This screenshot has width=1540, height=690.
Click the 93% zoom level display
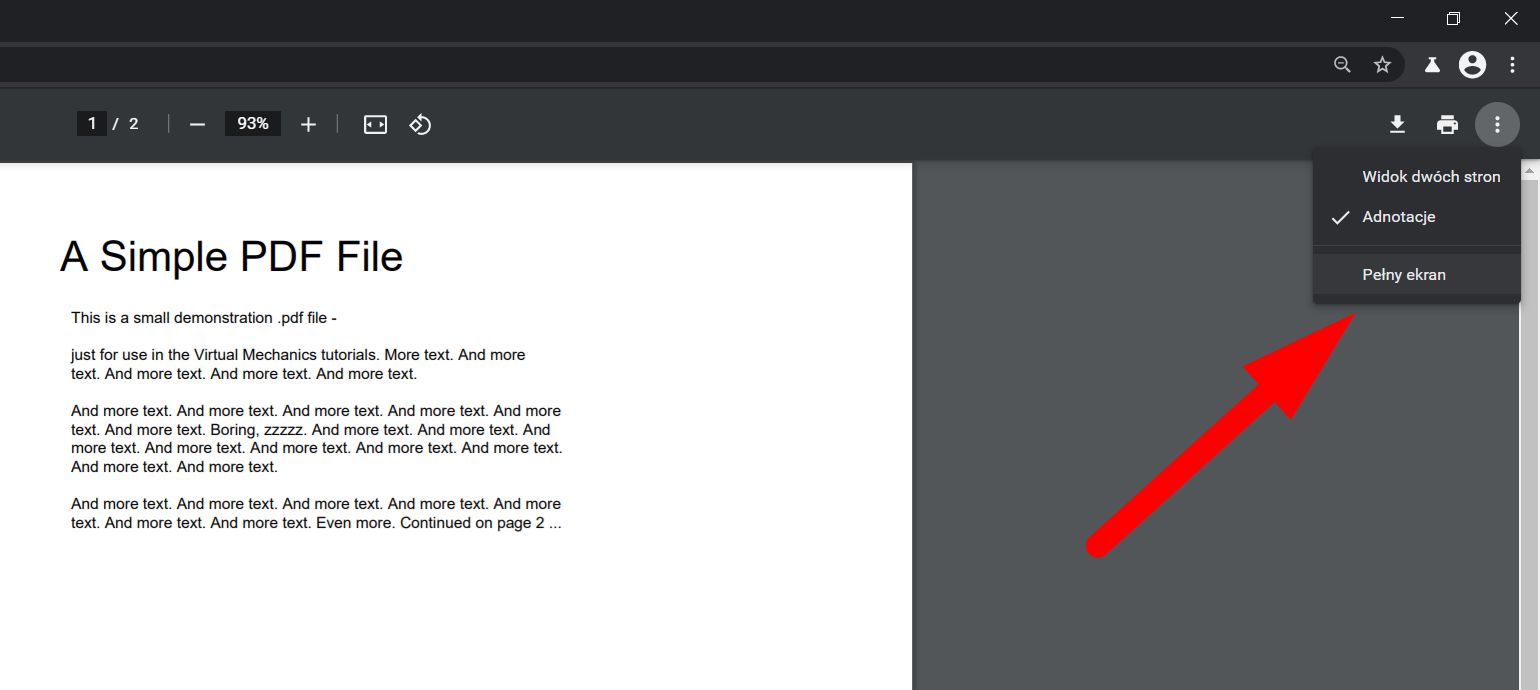click(252, 123)
